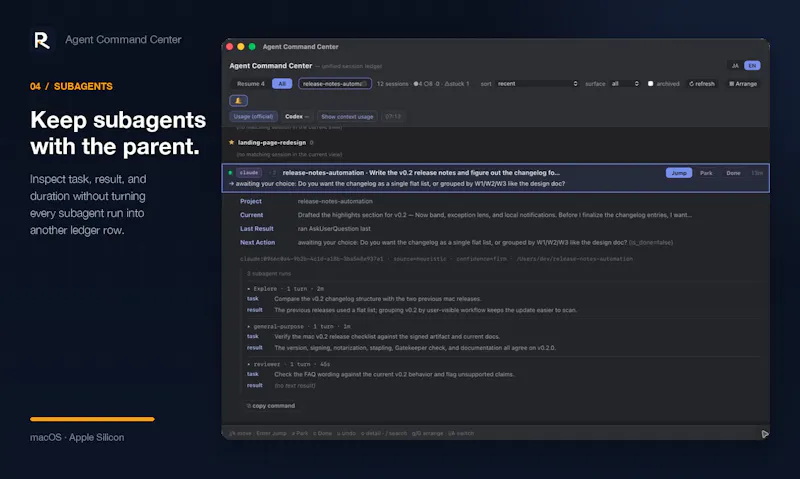This screenshot has height=479, width=800.
Task: Jump to the release-notes-automation session
Action: [x=679, y=173]
